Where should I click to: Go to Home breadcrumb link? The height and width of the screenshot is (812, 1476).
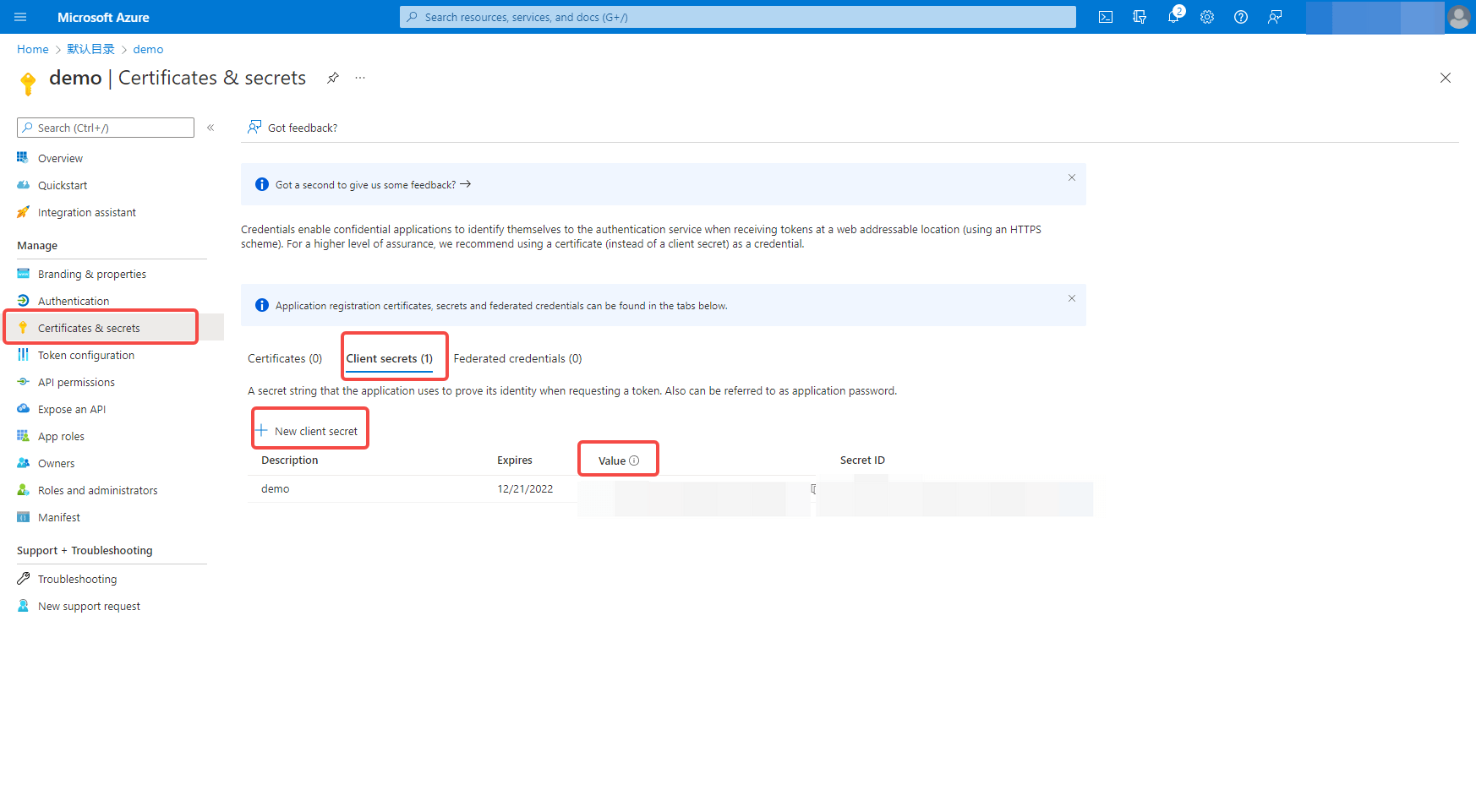(33, 49)
